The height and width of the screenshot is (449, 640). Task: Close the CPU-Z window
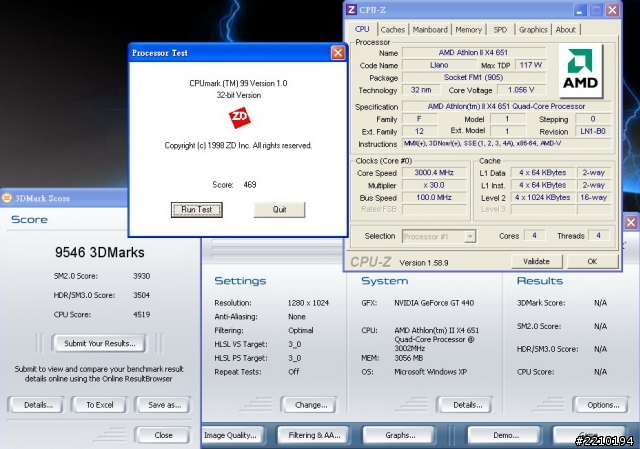tap(612, 10)
